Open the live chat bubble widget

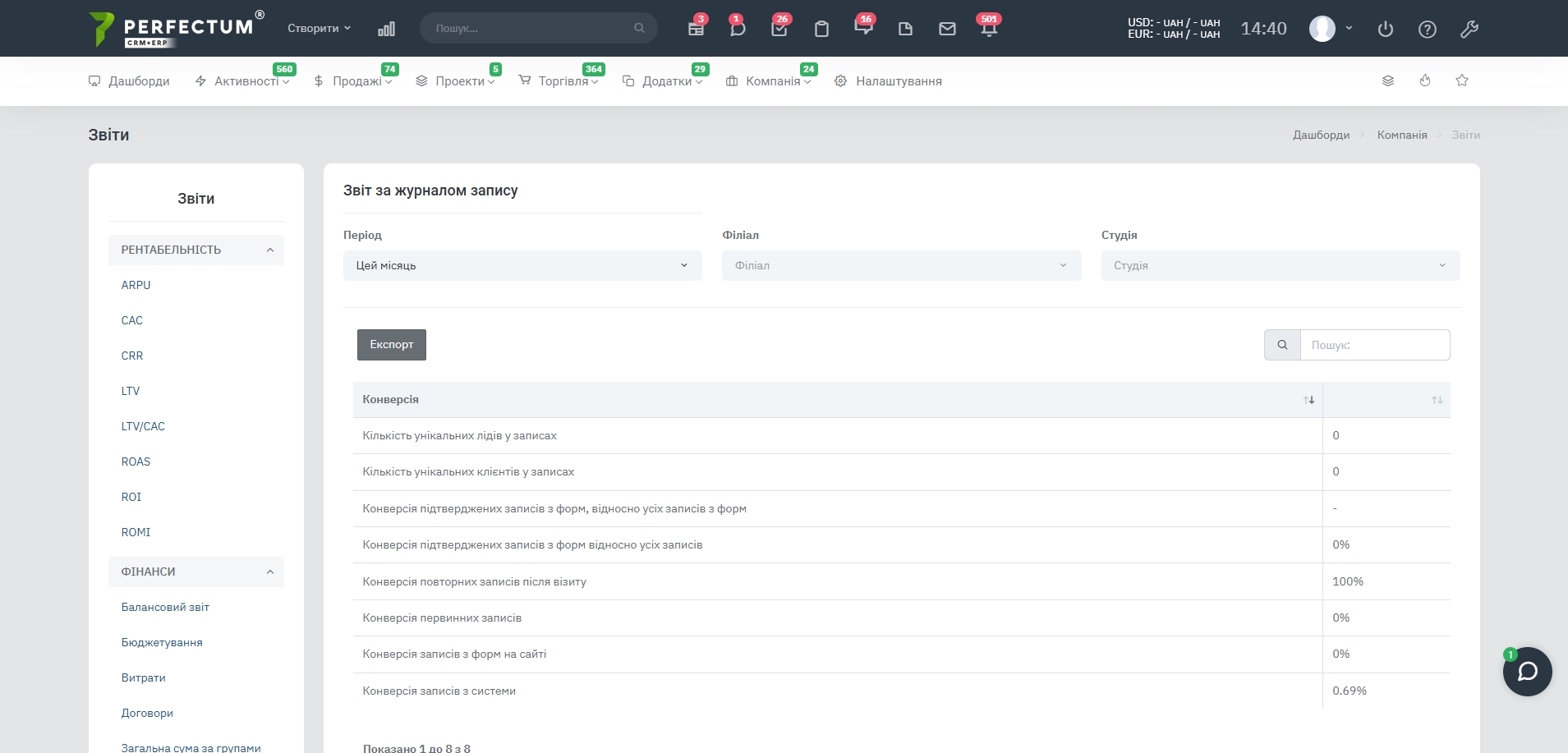click(1527, 672)
